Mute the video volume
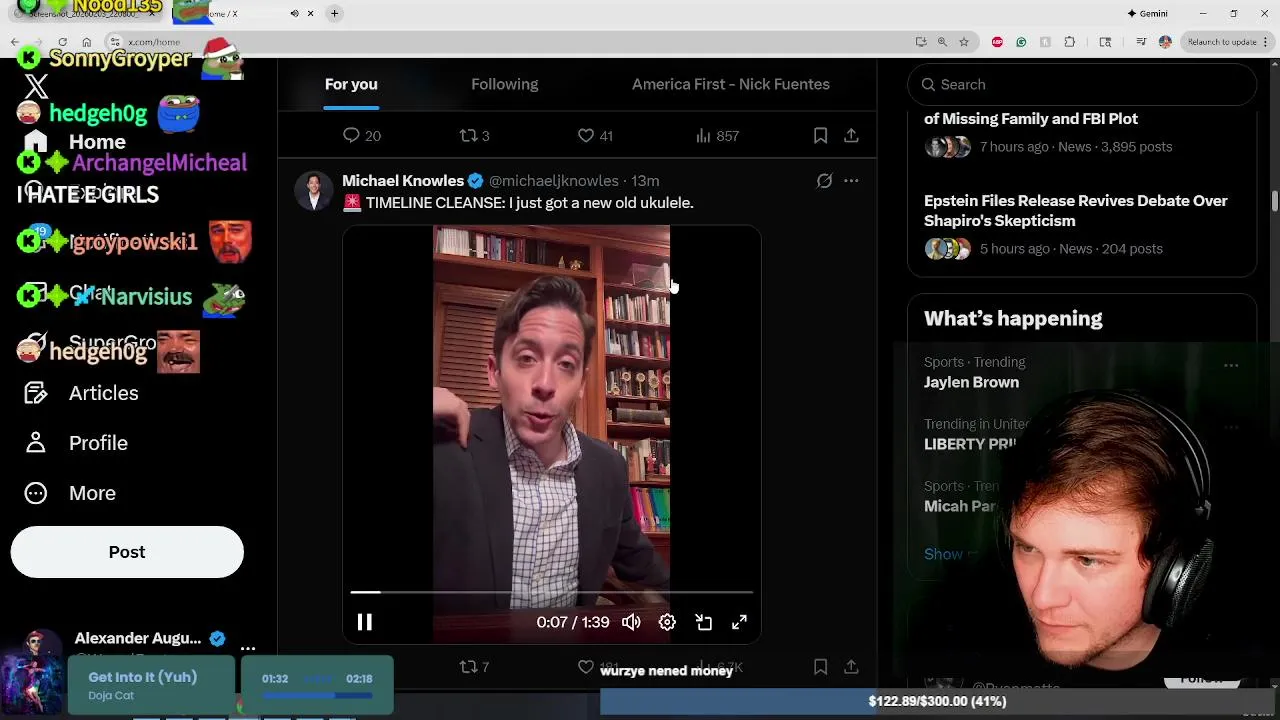 (x=631, y=622)
